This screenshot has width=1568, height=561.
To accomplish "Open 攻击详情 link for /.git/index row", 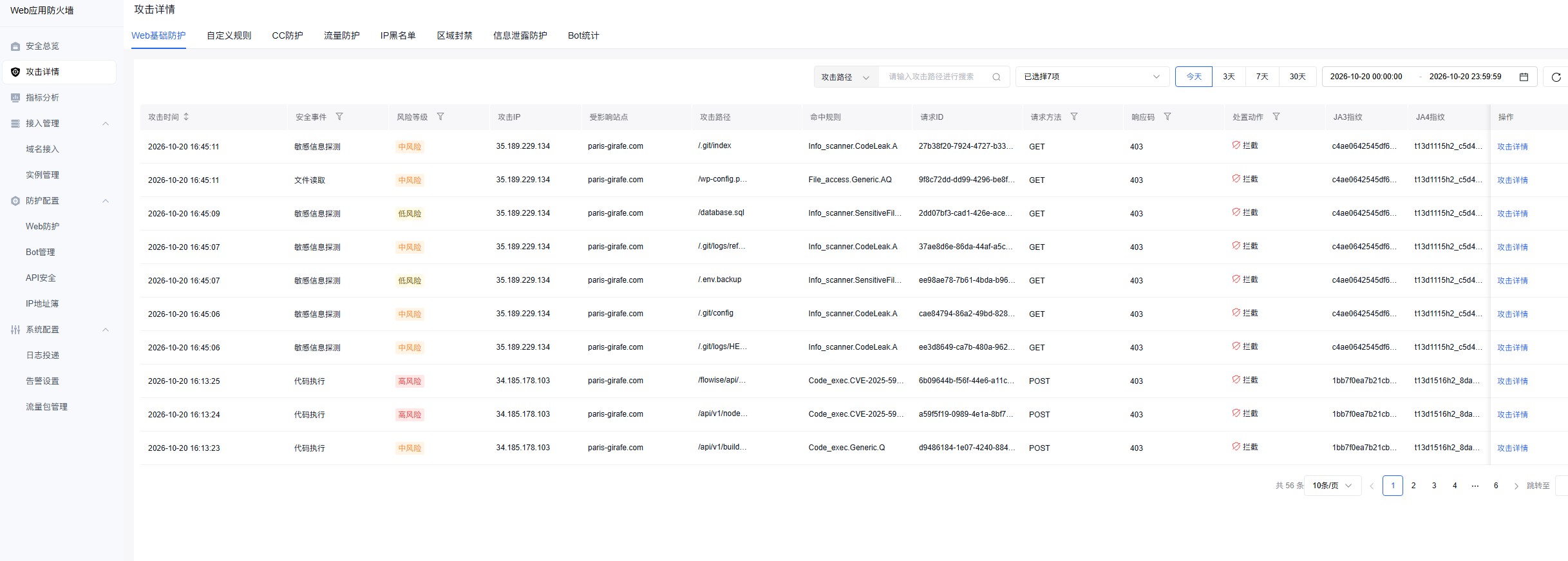I will 1512,147.
